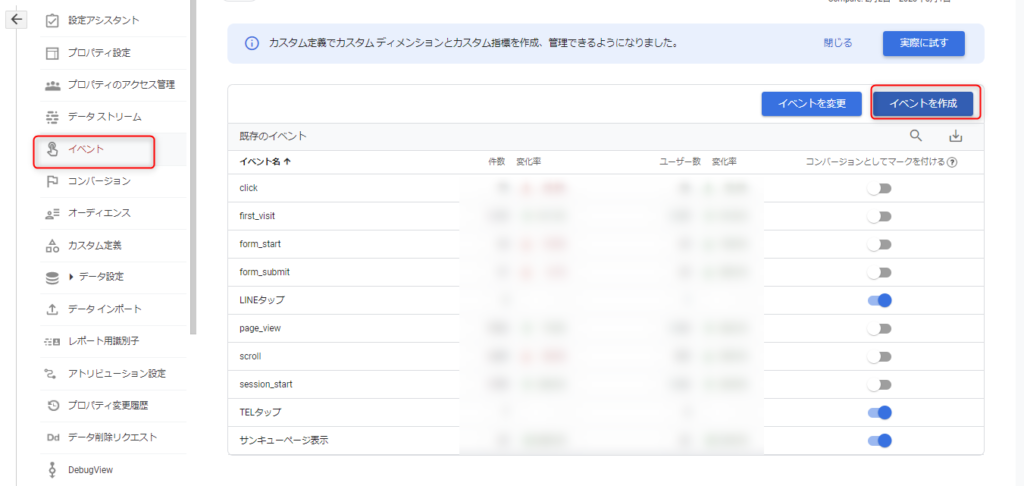Click the イベント touch-hand icon

tap(52, 149)
